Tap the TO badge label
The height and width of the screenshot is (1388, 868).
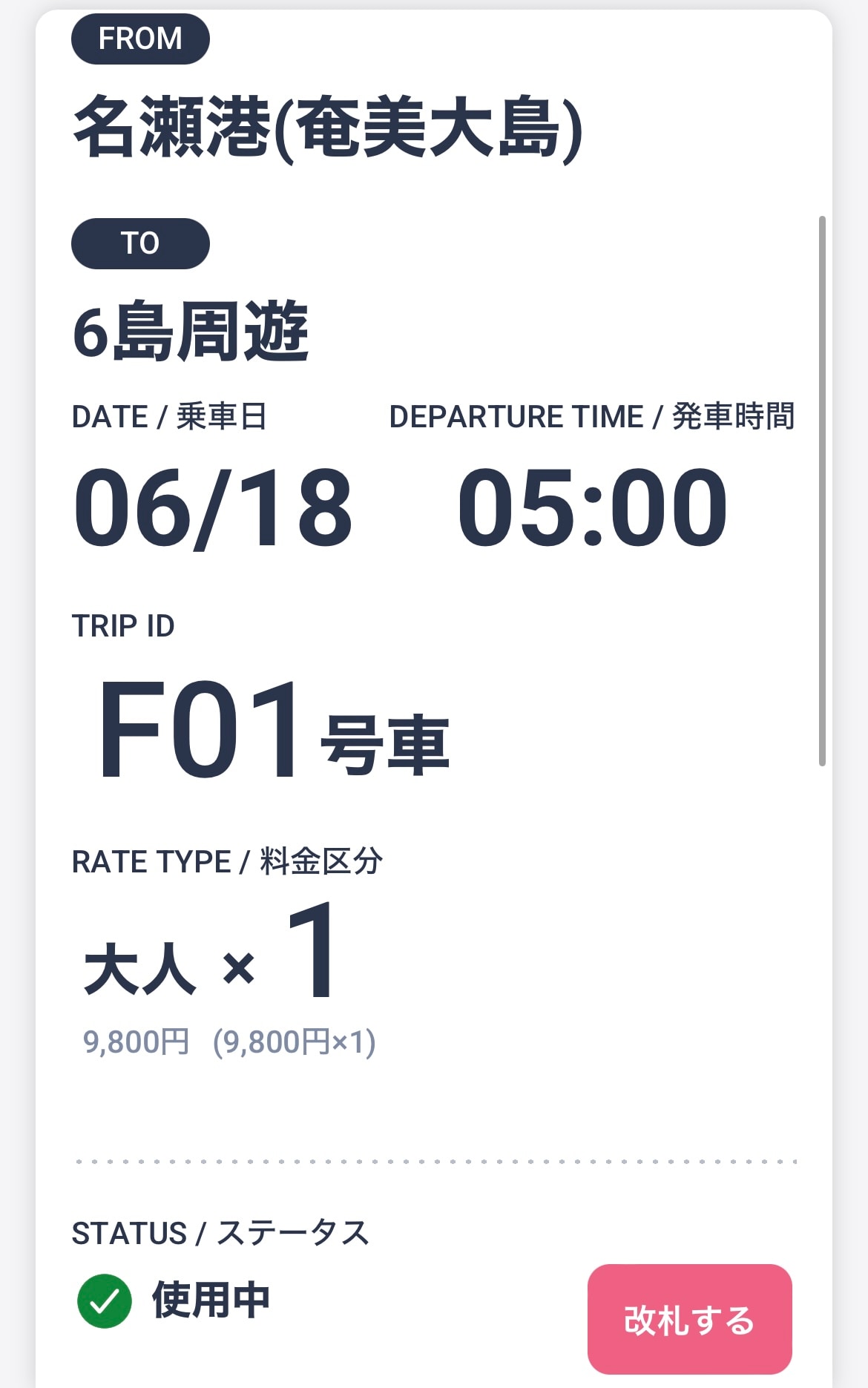(140, 243)
